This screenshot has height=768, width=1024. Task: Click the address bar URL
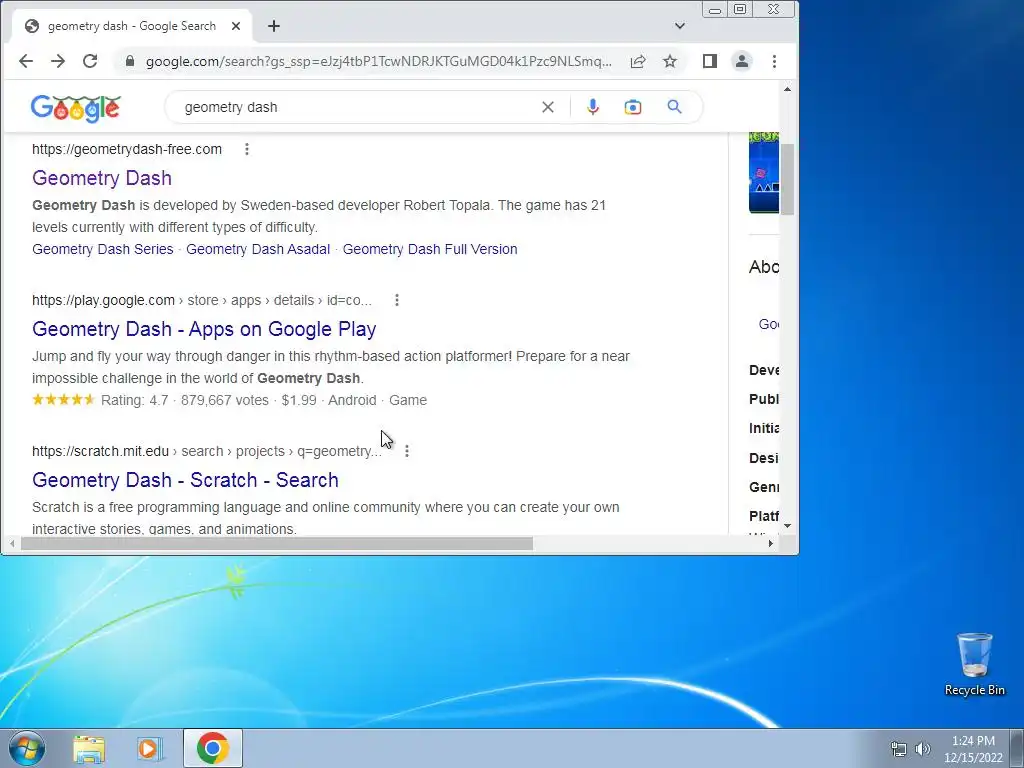[379, 61]
